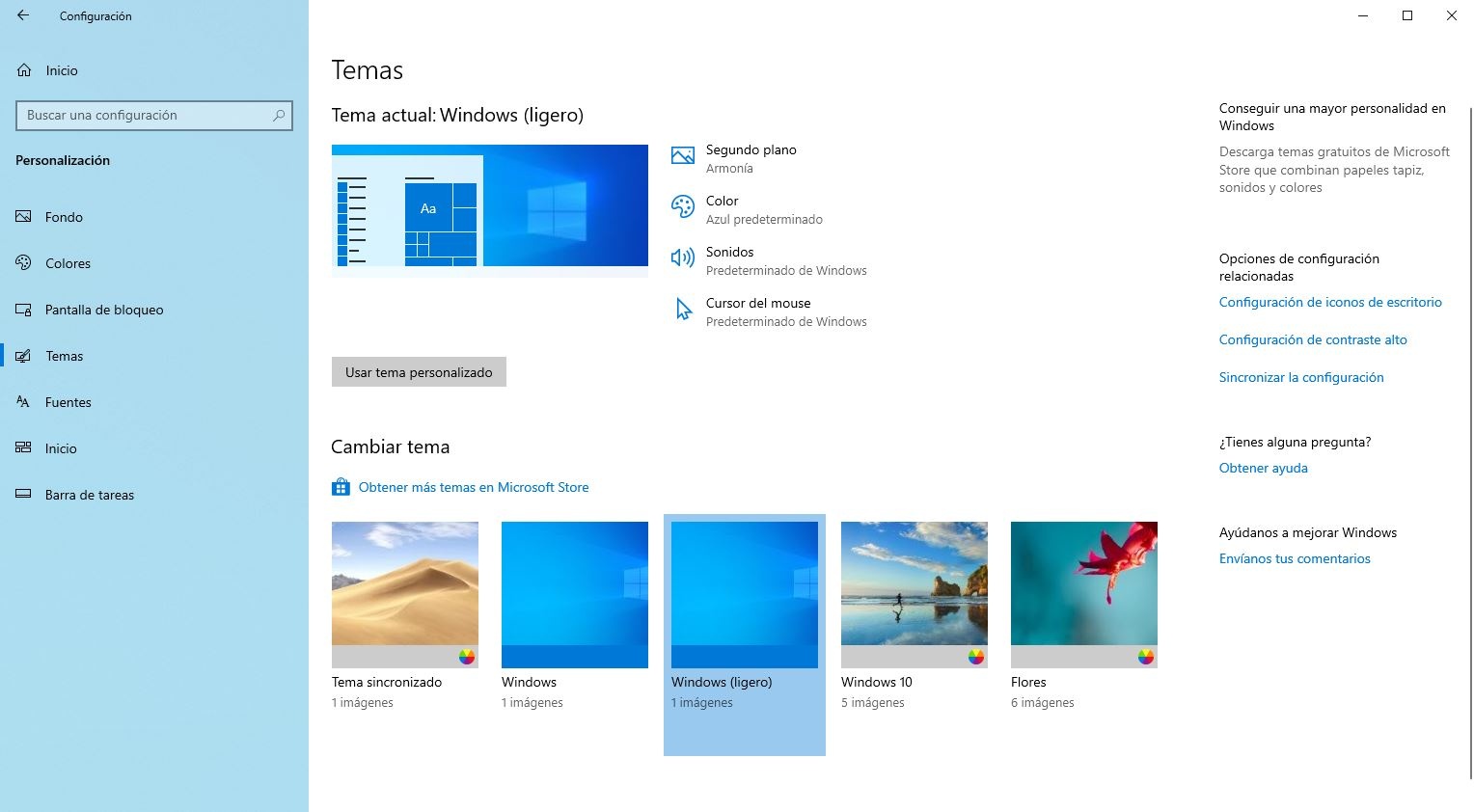Click the Tema sincronizado theme name
Image resolution: width=1474 pixels, height=812 pixels.
(387, 682)
